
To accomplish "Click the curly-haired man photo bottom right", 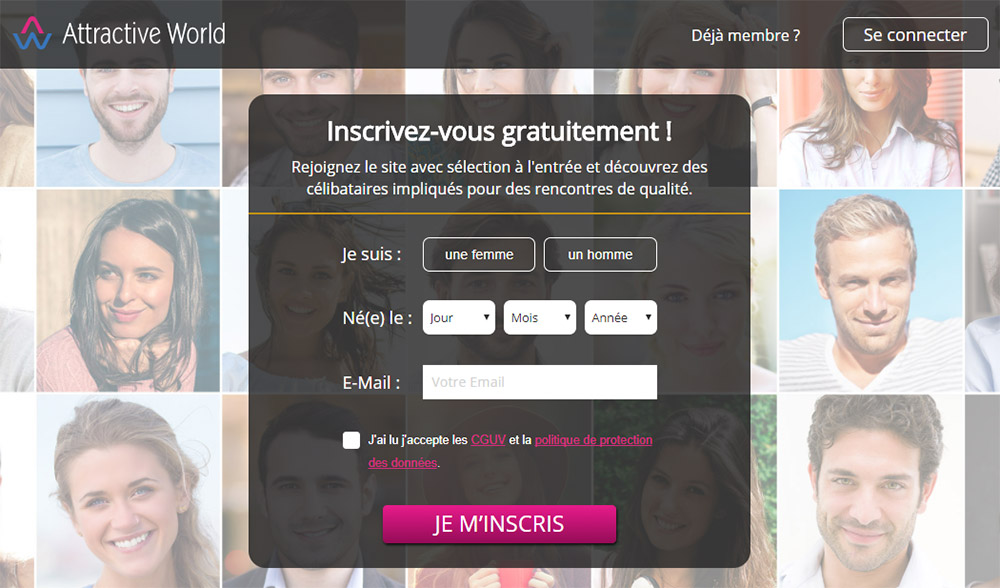I will coord(871,491).
